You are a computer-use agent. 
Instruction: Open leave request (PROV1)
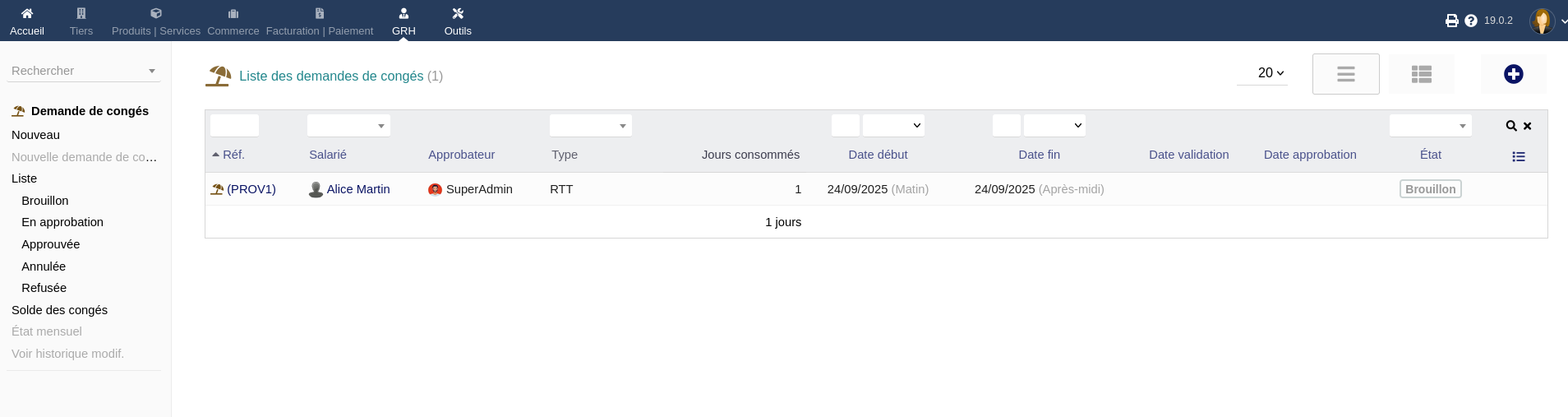[251, 189]
